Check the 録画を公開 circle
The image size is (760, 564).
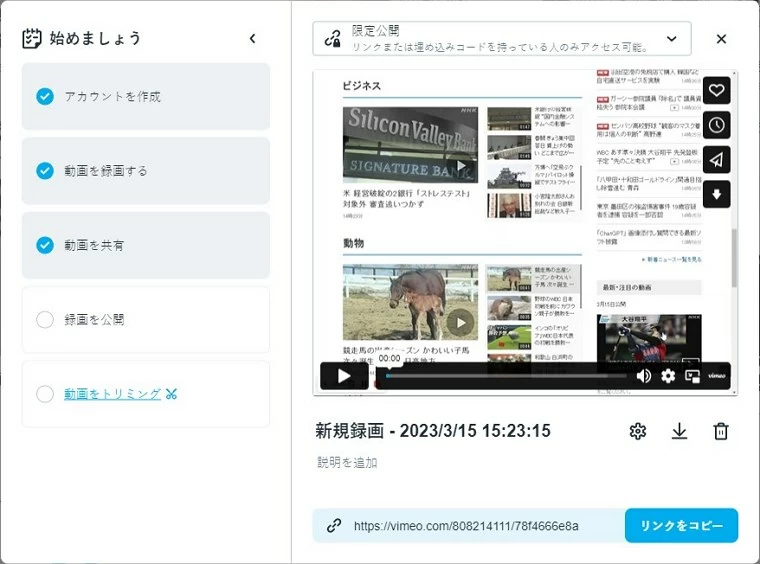tap(45, 319)
